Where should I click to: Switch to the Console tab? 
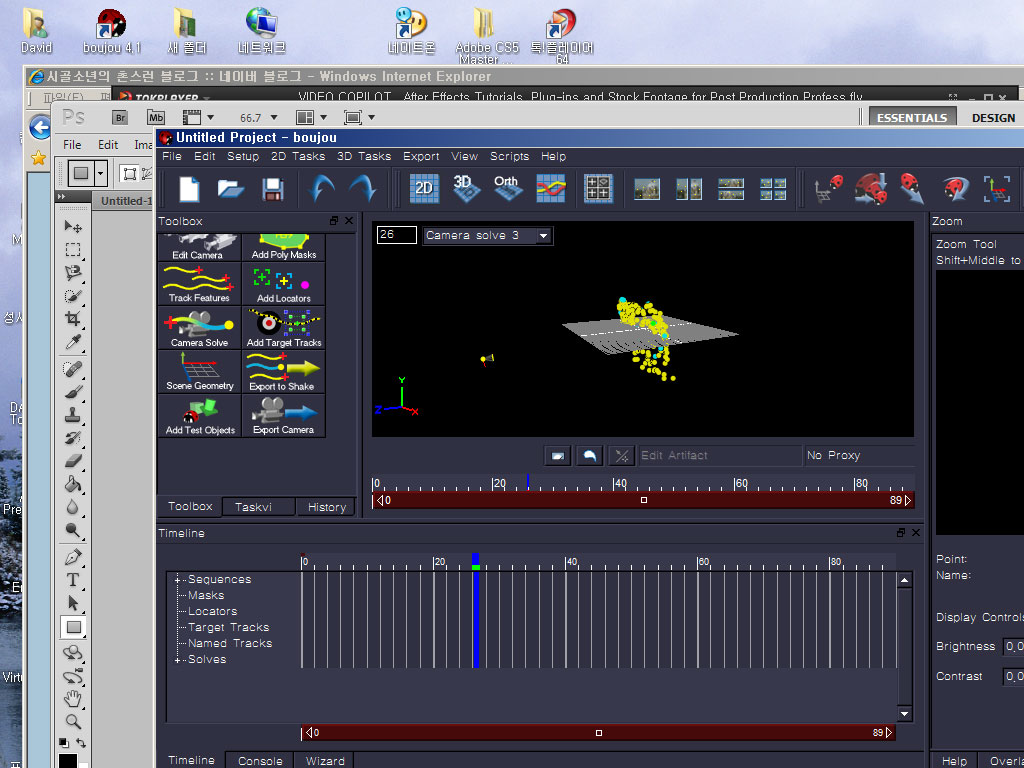pyautogui.click(x=260, y=761)
